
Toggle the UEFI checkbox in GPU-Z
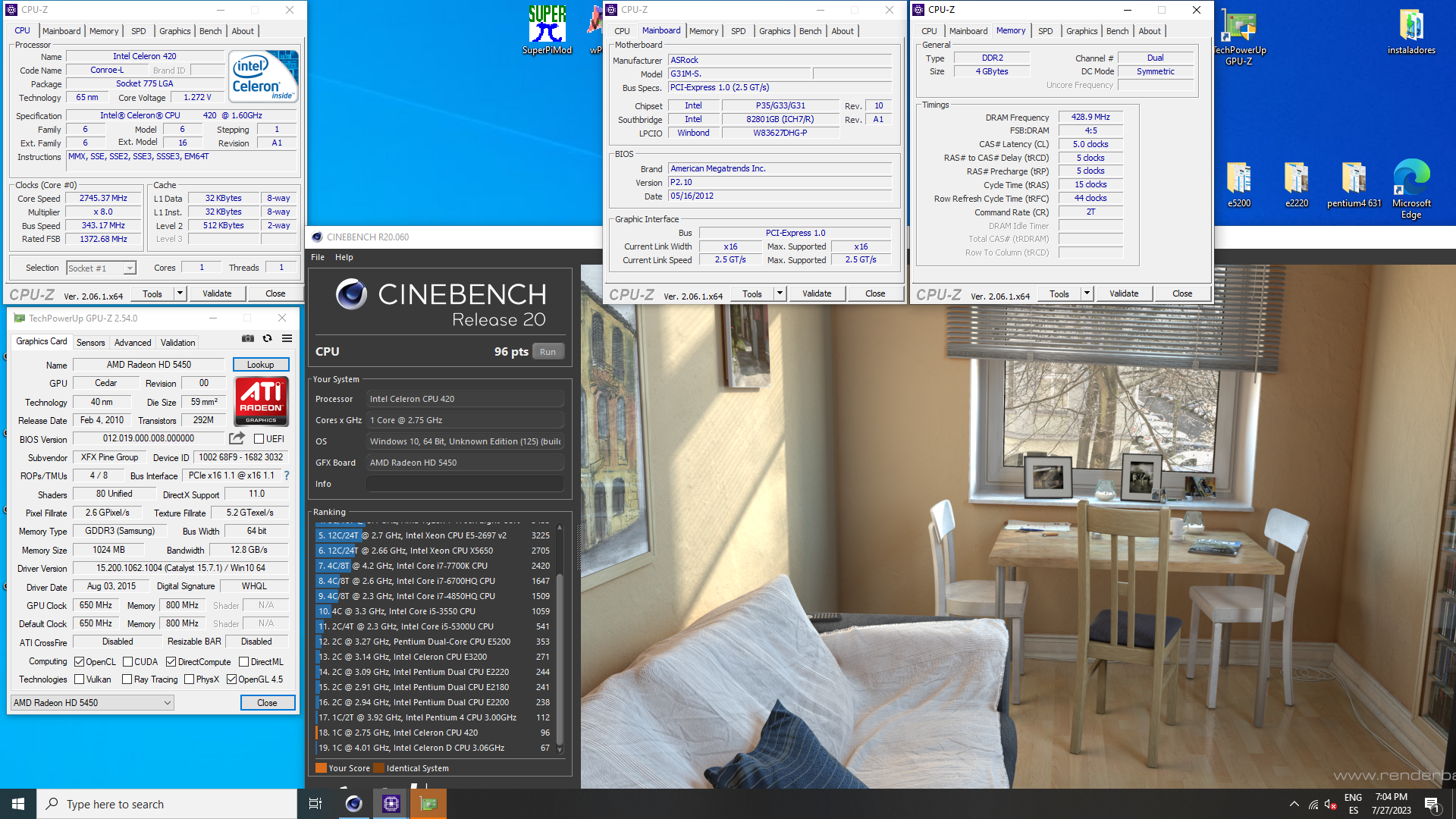(259, 438)
